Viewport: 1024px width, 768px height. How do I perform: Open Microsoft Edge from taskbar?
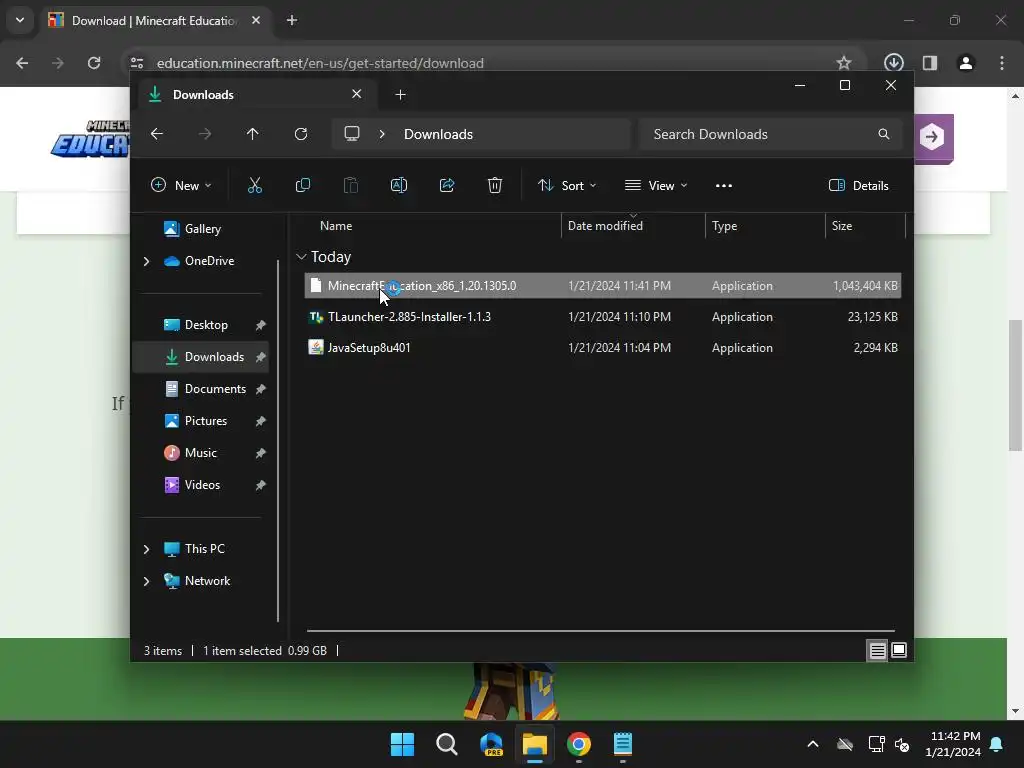(491, 744)
